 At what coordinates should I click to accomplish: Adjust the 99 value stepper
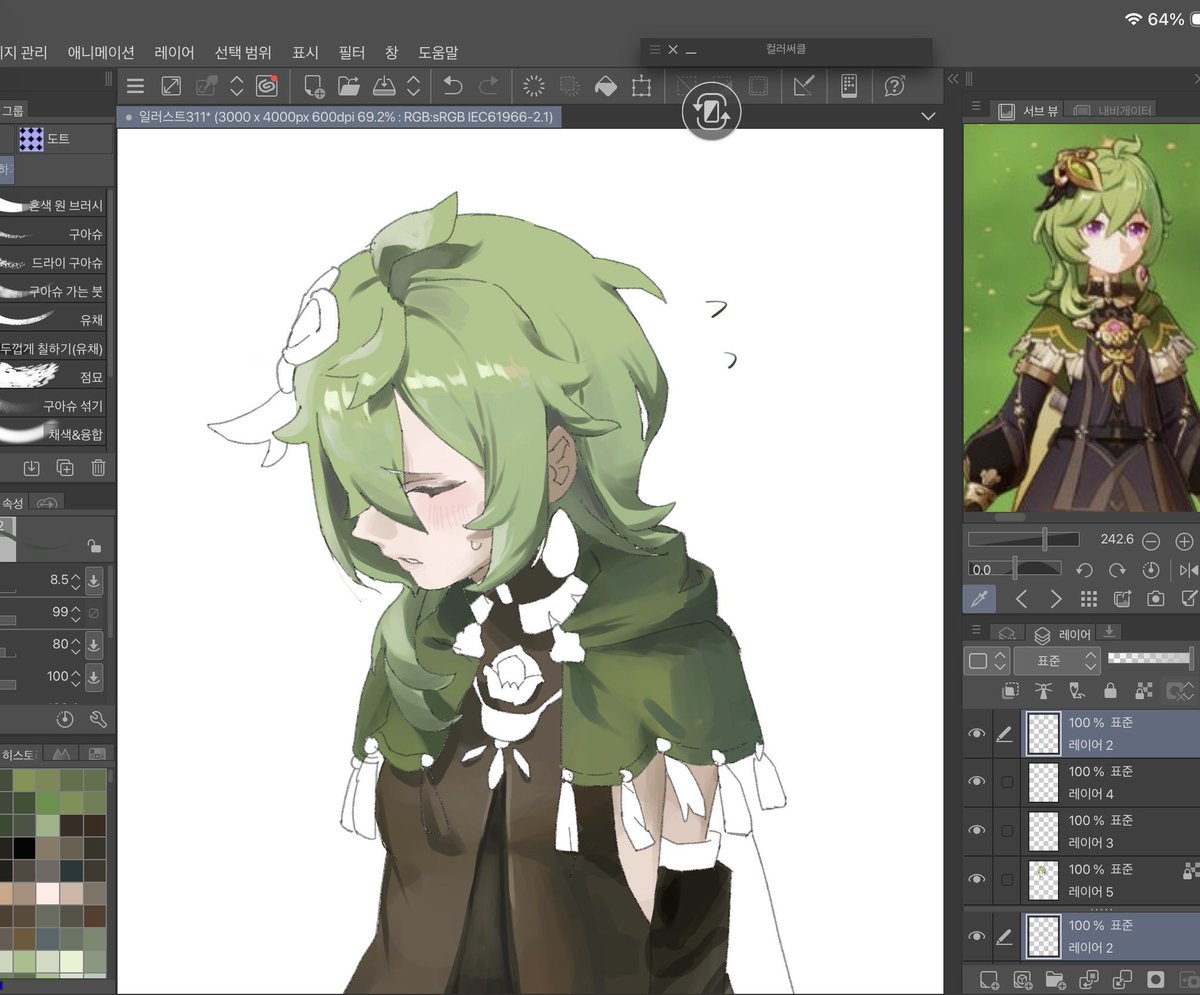[76, 612]
